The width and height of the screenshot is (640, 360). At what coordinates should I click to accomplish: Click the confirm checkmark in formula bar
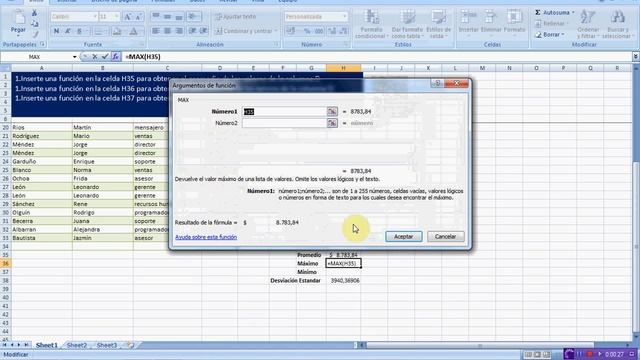pos(105,57)
